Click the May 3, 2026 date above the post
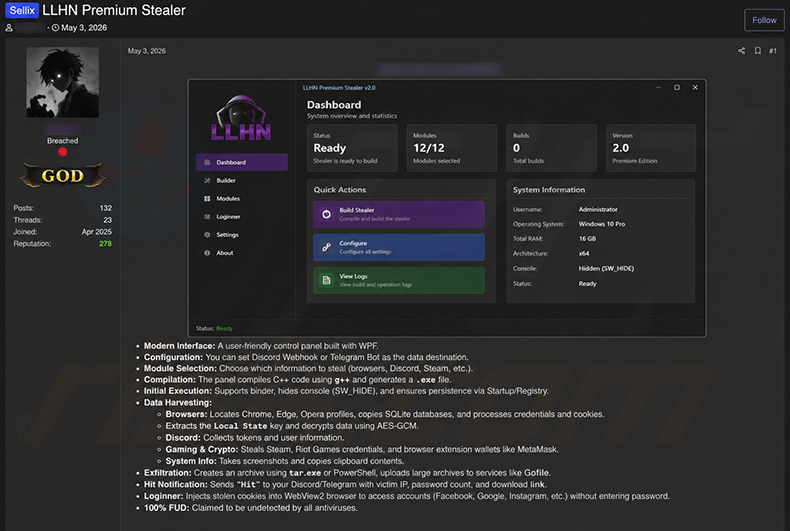 tap(147, 51)
